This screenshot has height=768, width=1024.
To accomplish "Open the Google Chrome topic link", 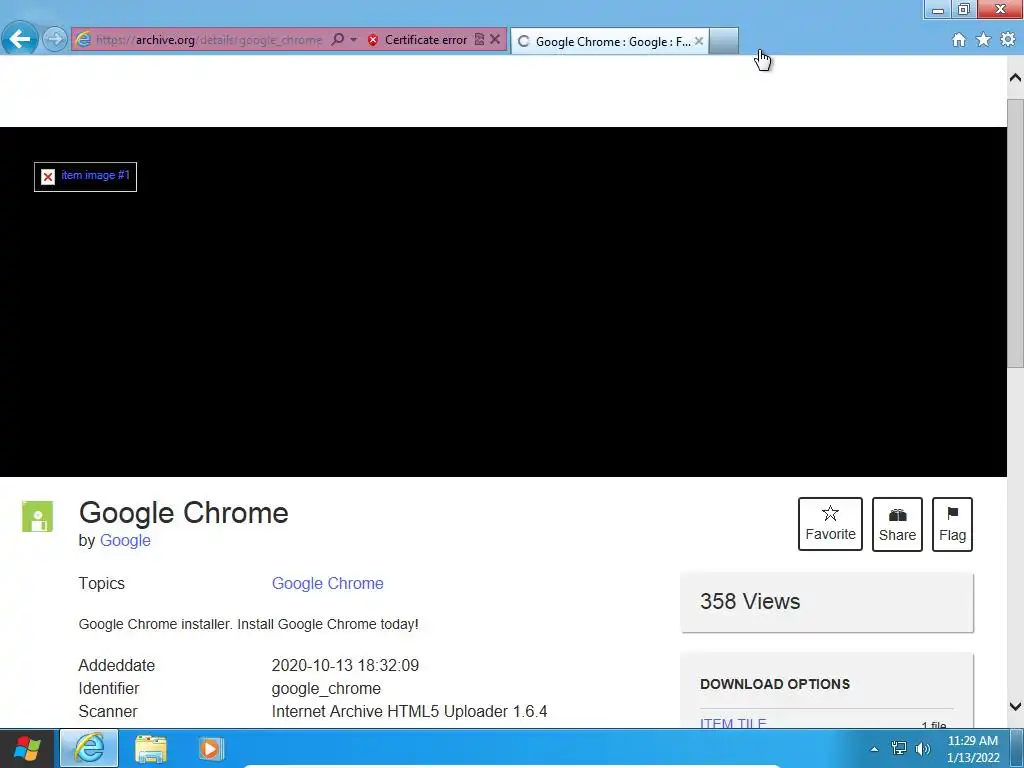I will point(327,583).
